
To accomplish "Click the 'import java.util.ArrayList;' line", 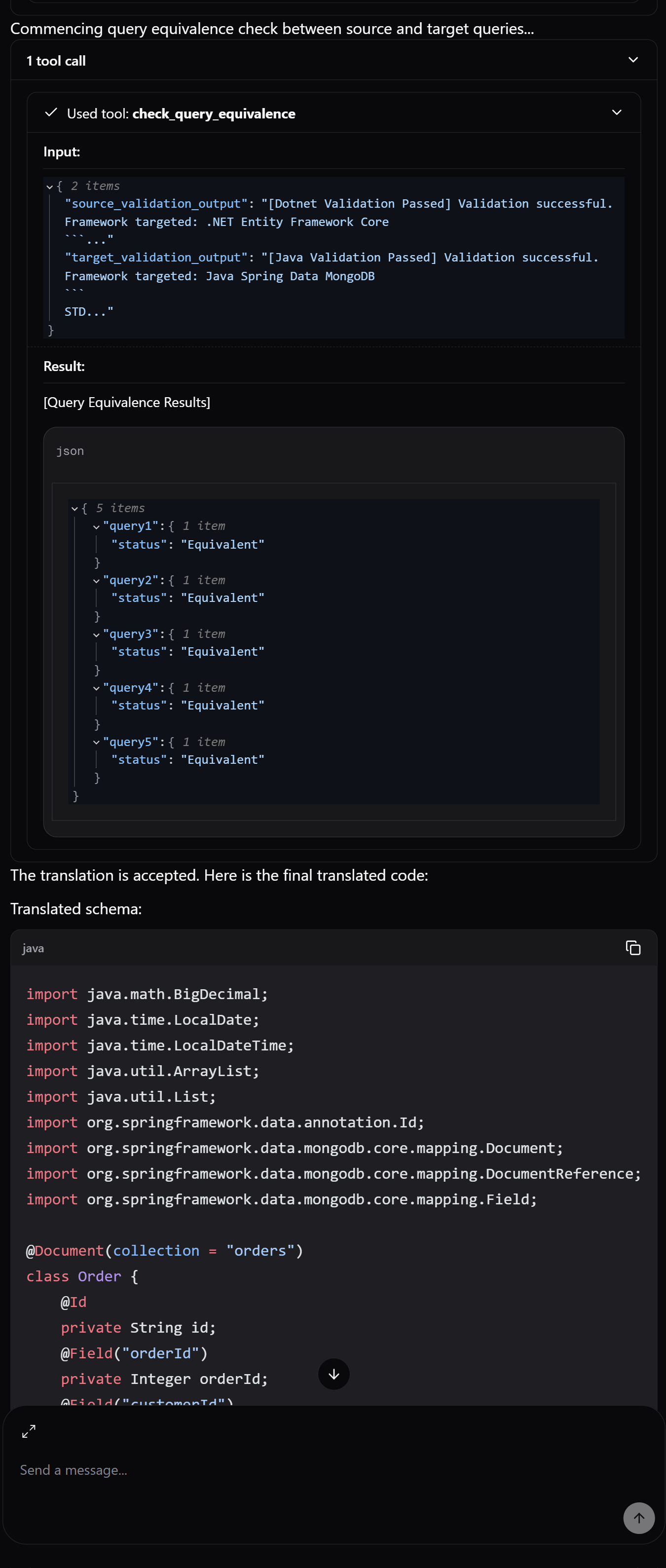I will point(143,1071).
